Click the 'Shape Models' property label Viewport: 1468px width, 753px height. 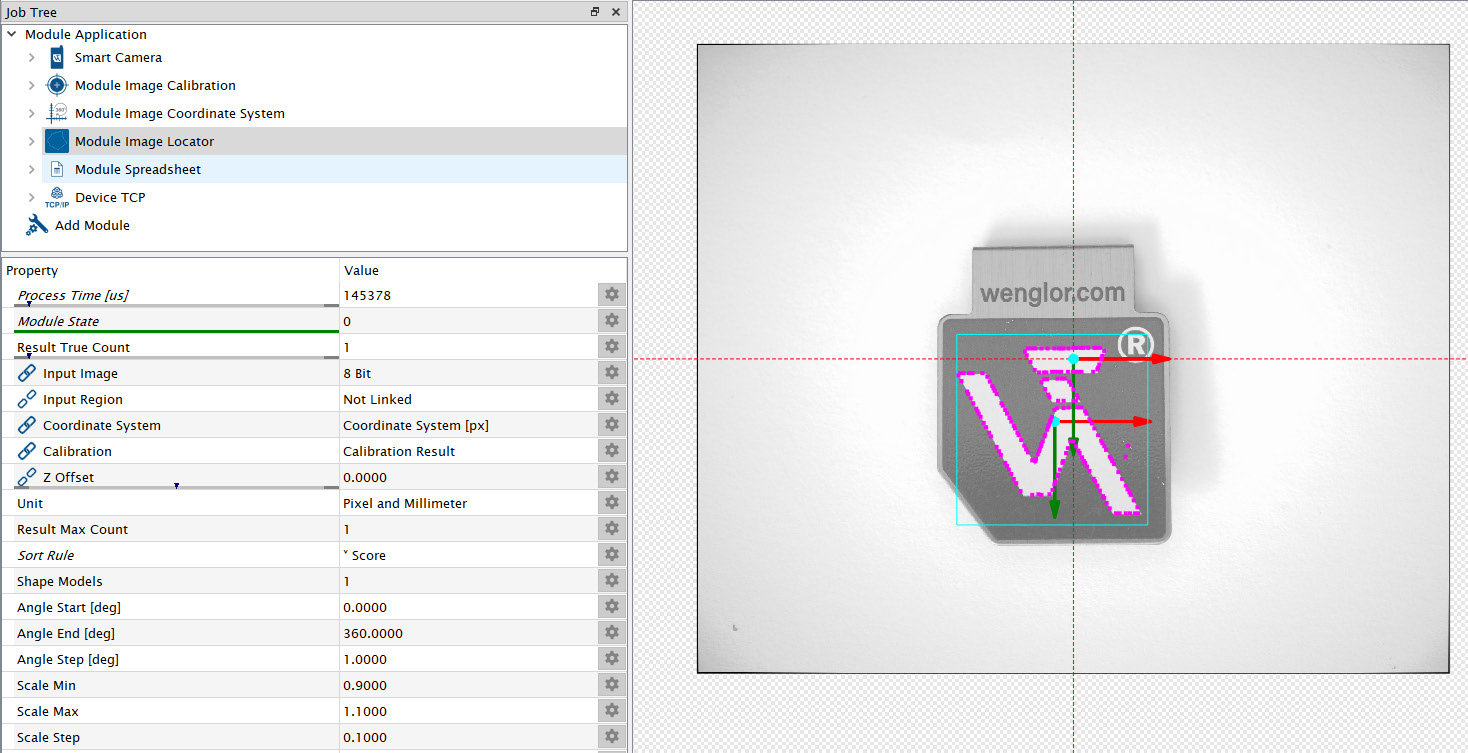(x=60, y=581)
